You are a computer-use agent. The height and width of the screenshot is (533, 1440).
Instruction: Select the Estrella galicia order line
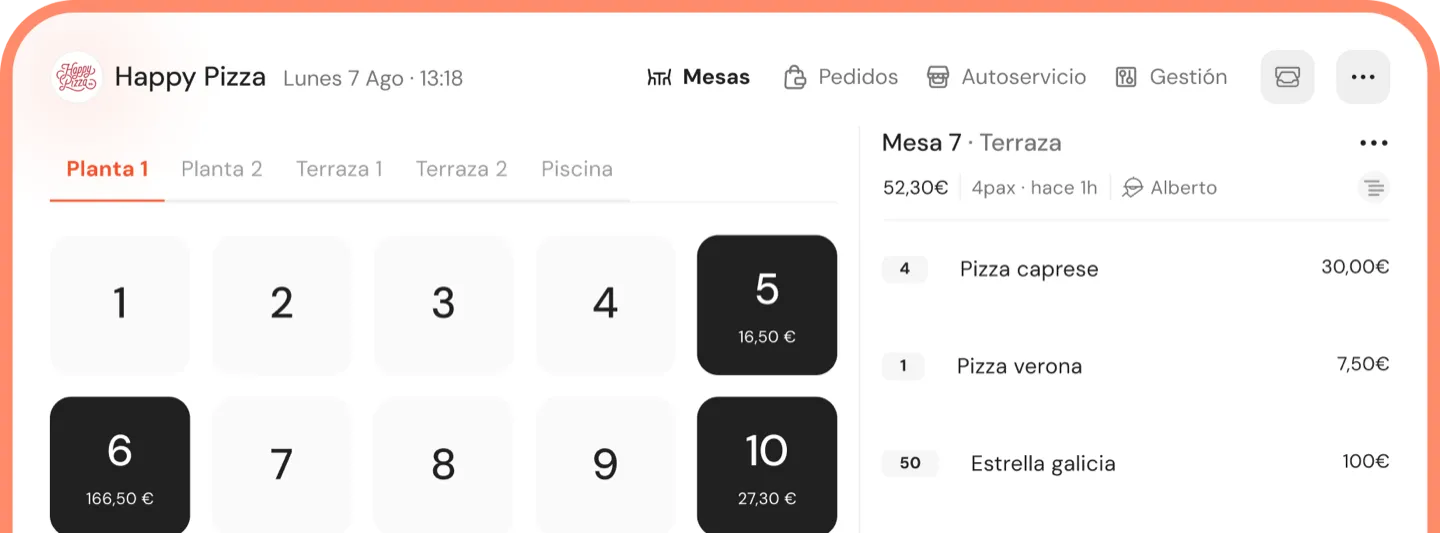pyautogui.click(x=1043, y=464)
